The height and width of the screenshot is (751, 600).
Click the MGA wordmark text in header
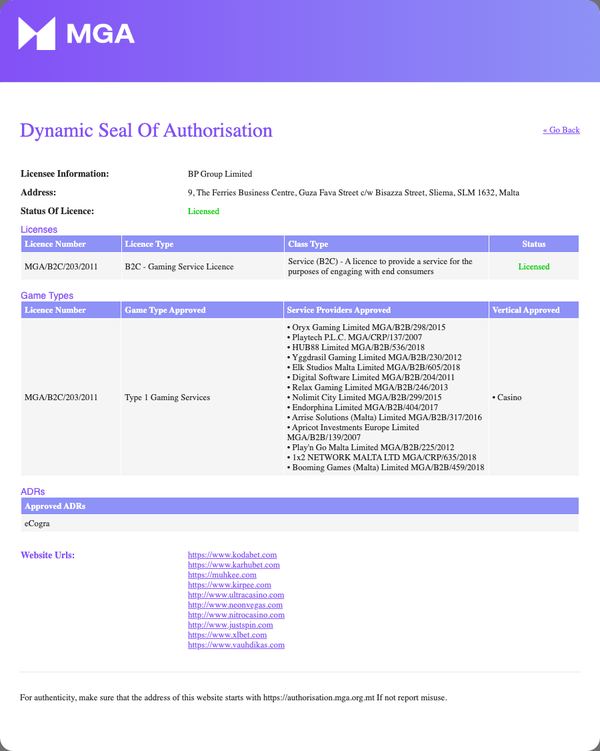click(101, 34)
